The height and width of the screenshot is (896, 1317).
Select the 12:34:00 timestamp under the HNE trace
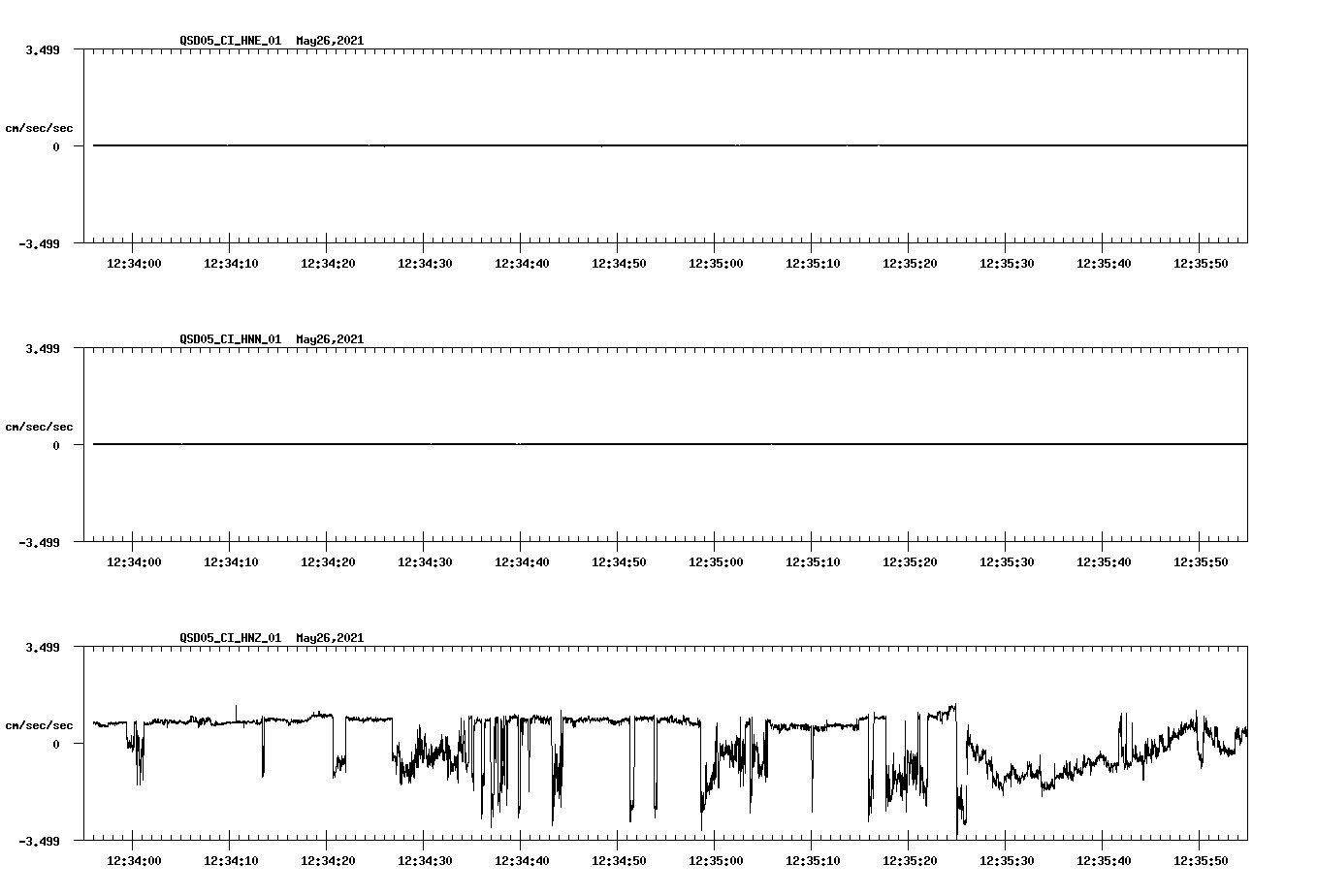(x=135, y=262)
